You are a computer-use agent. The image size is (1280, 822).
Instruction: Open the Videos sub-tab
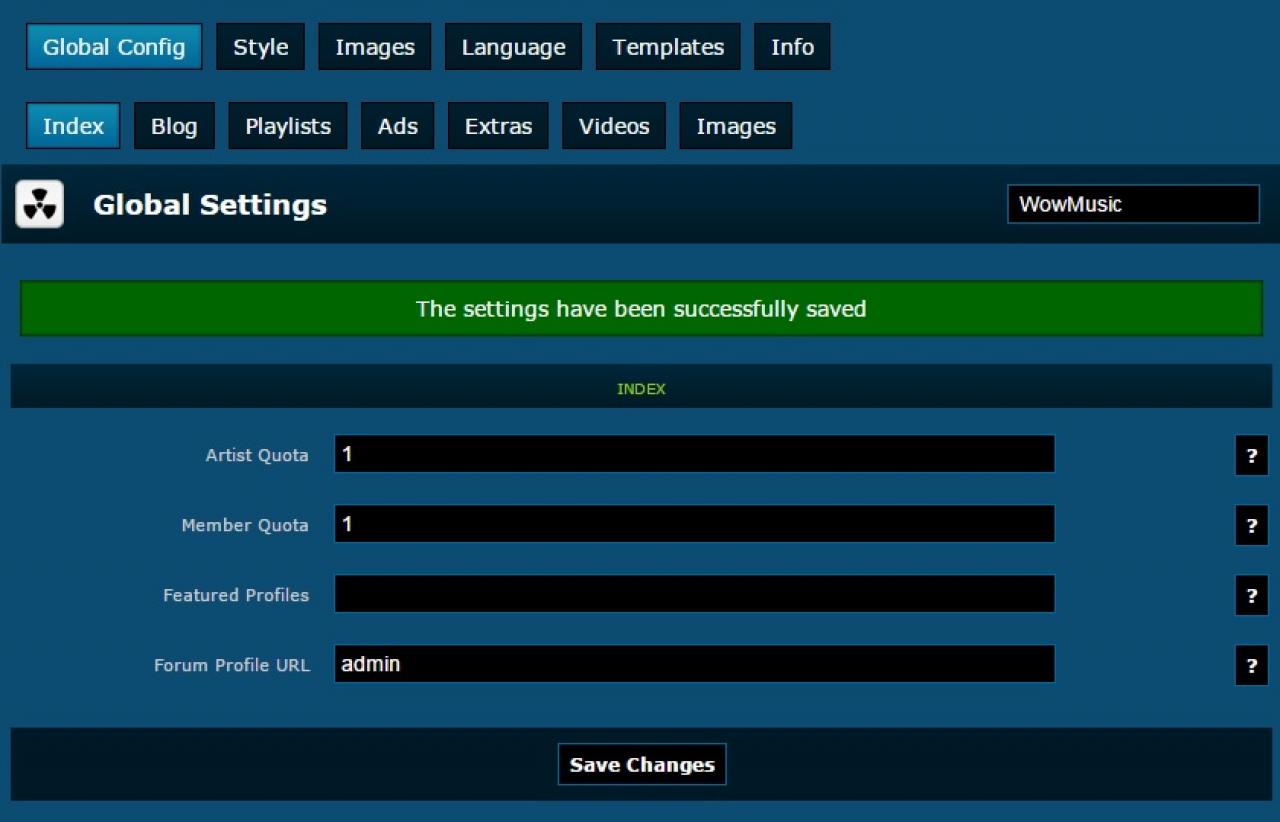[614, 126]
